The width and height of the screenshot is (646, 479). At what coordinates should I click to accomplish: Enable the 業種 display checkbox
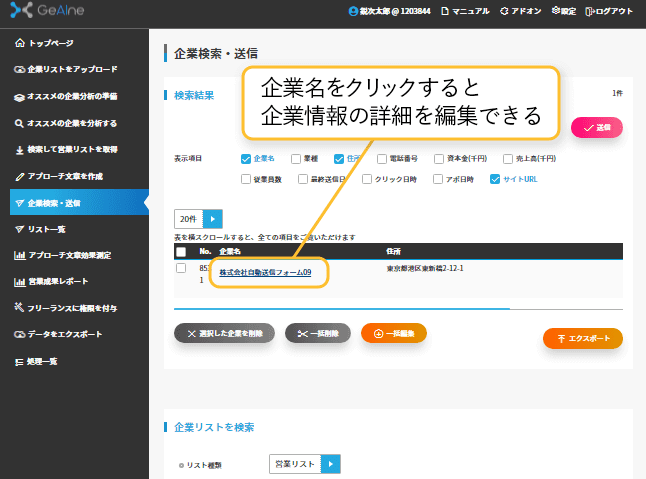point(296,159)
